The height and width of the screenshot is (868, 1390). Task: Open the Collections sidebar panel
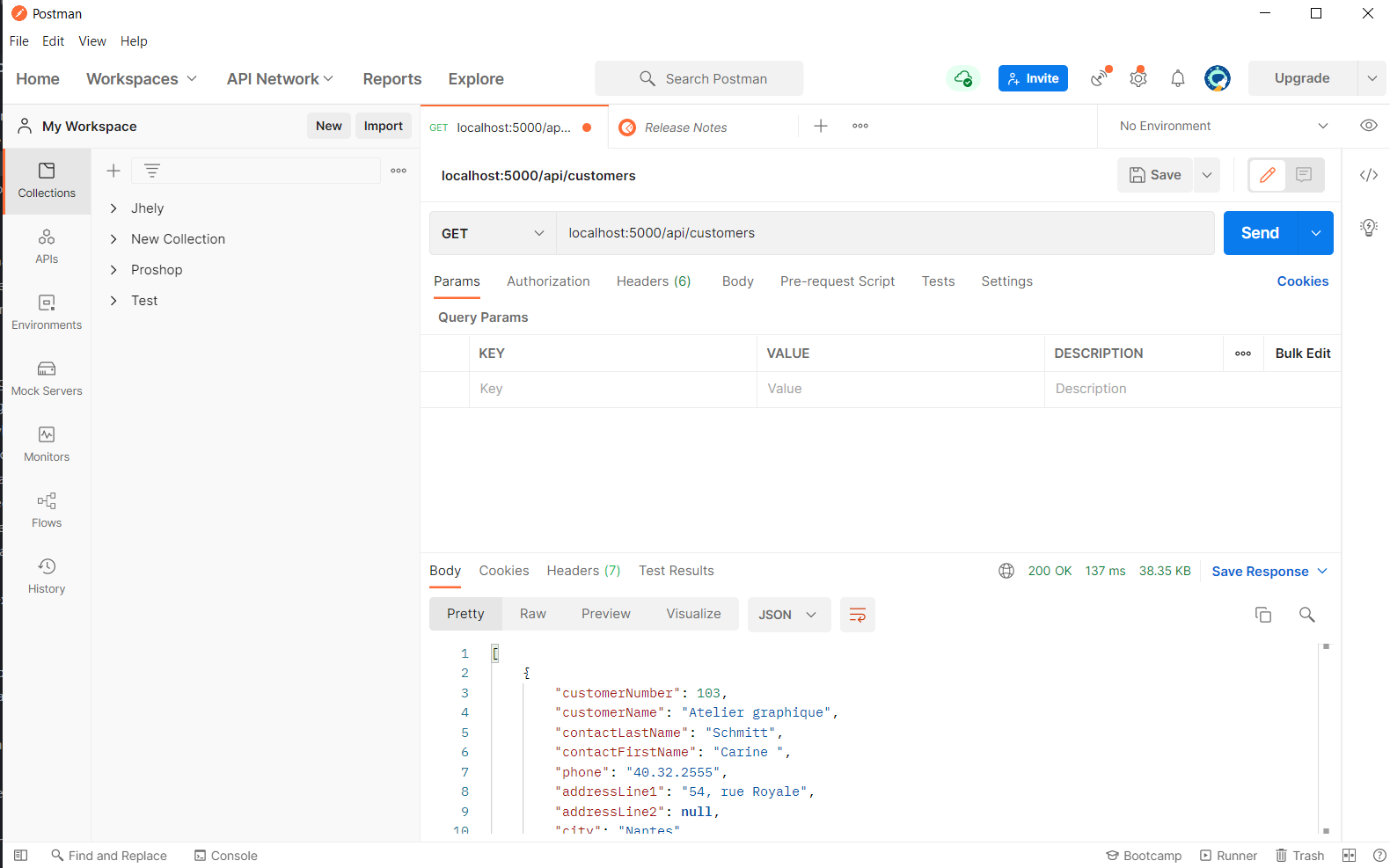[x=47, y=181]
